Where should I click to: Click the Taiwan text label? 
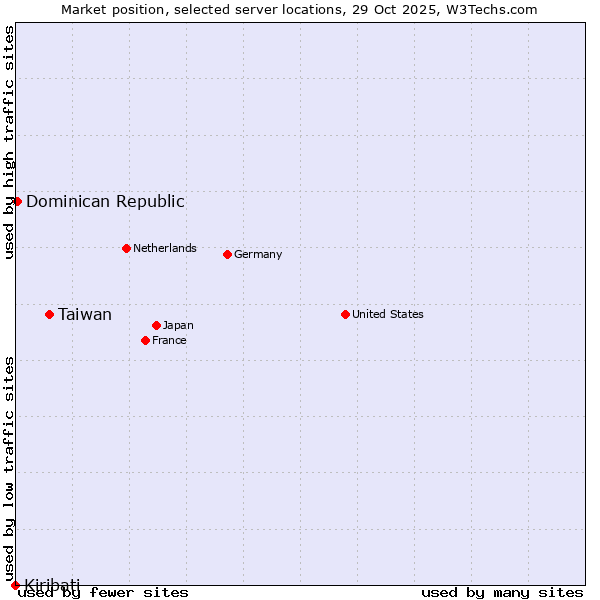[85, 315]
